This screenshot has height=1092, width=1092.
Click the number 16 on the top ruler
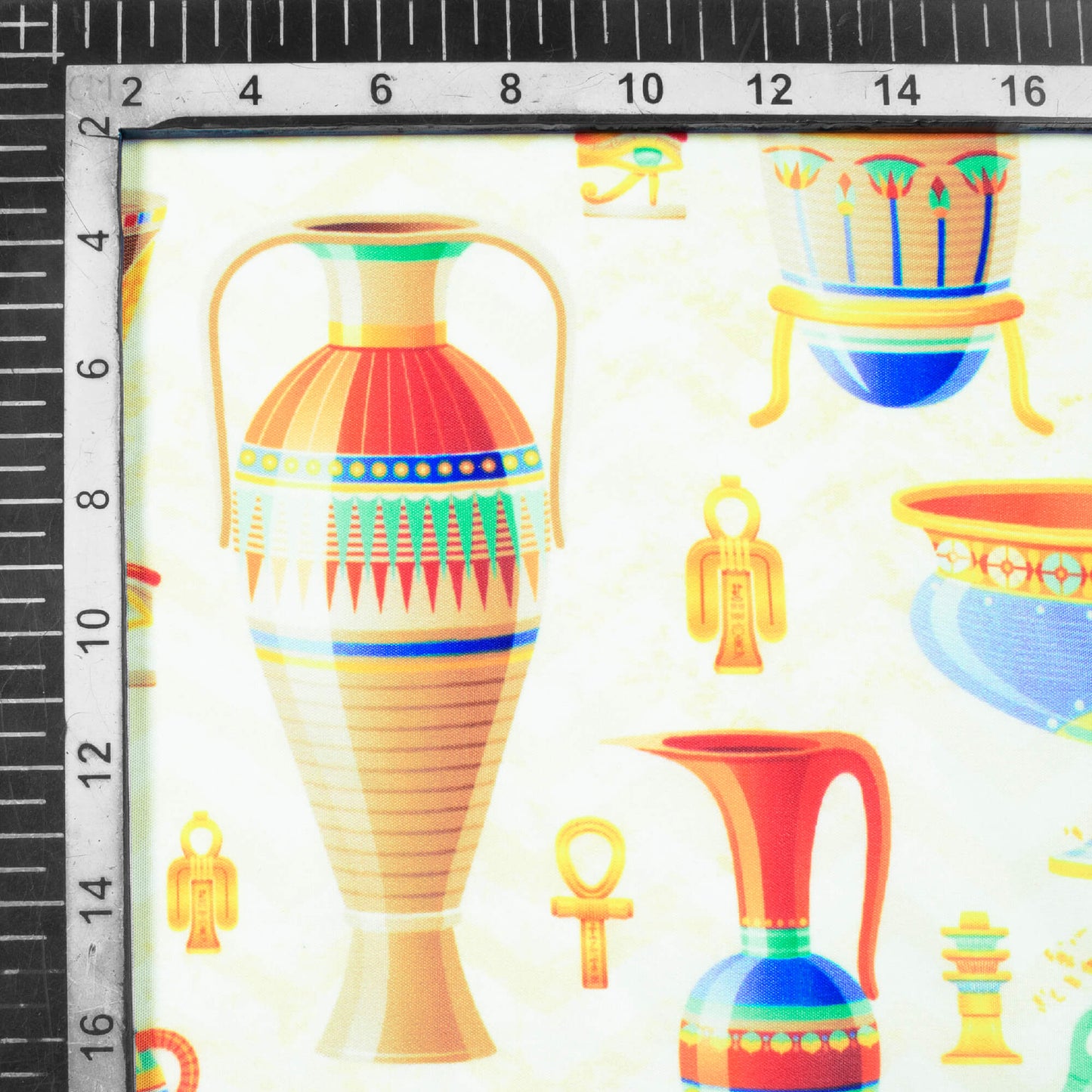click(x=1023, y=91)
